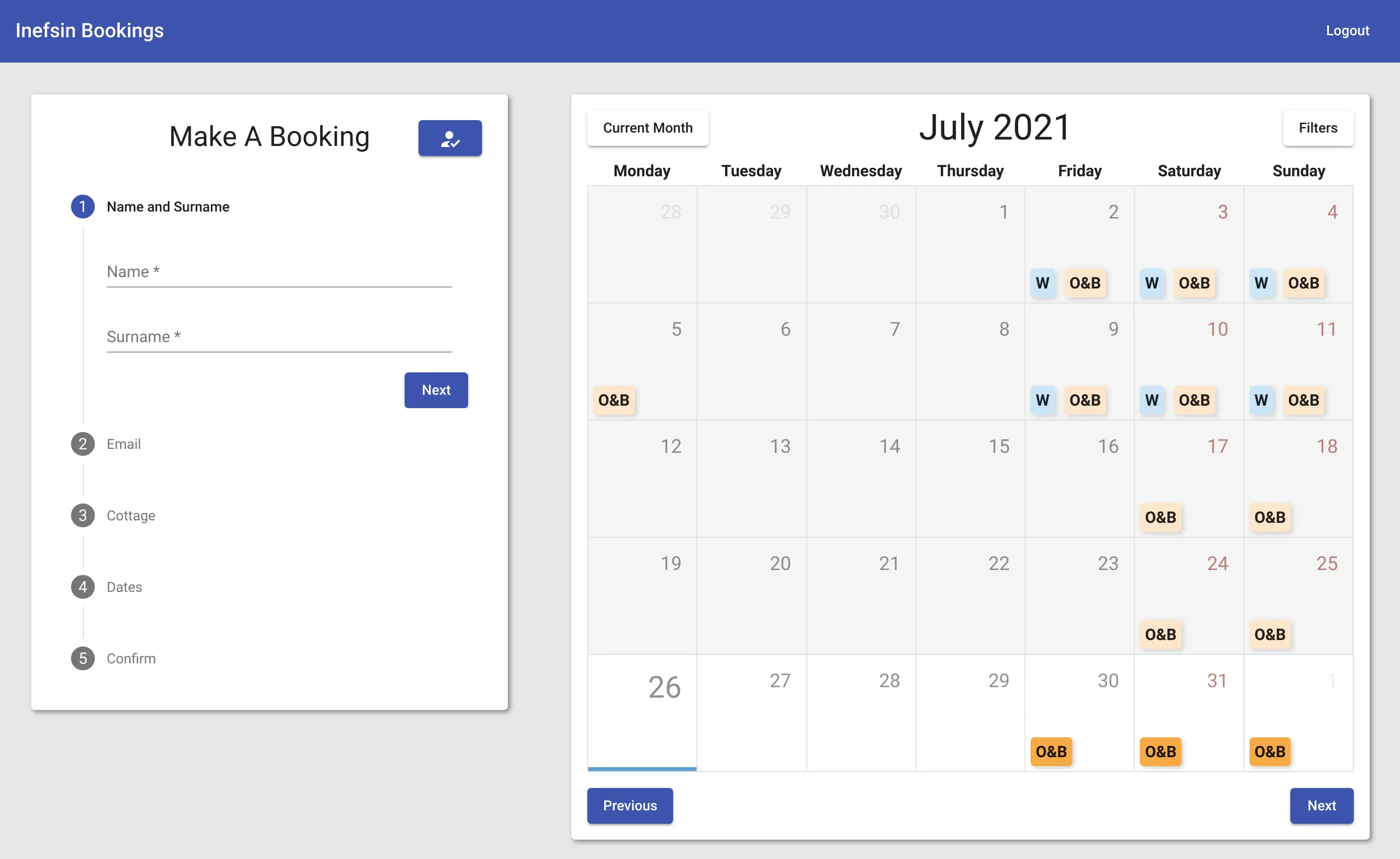The width and height of the screenshot is (1400, 859).
Task: Go to step 3 Cottage
Action: point(131,515)
